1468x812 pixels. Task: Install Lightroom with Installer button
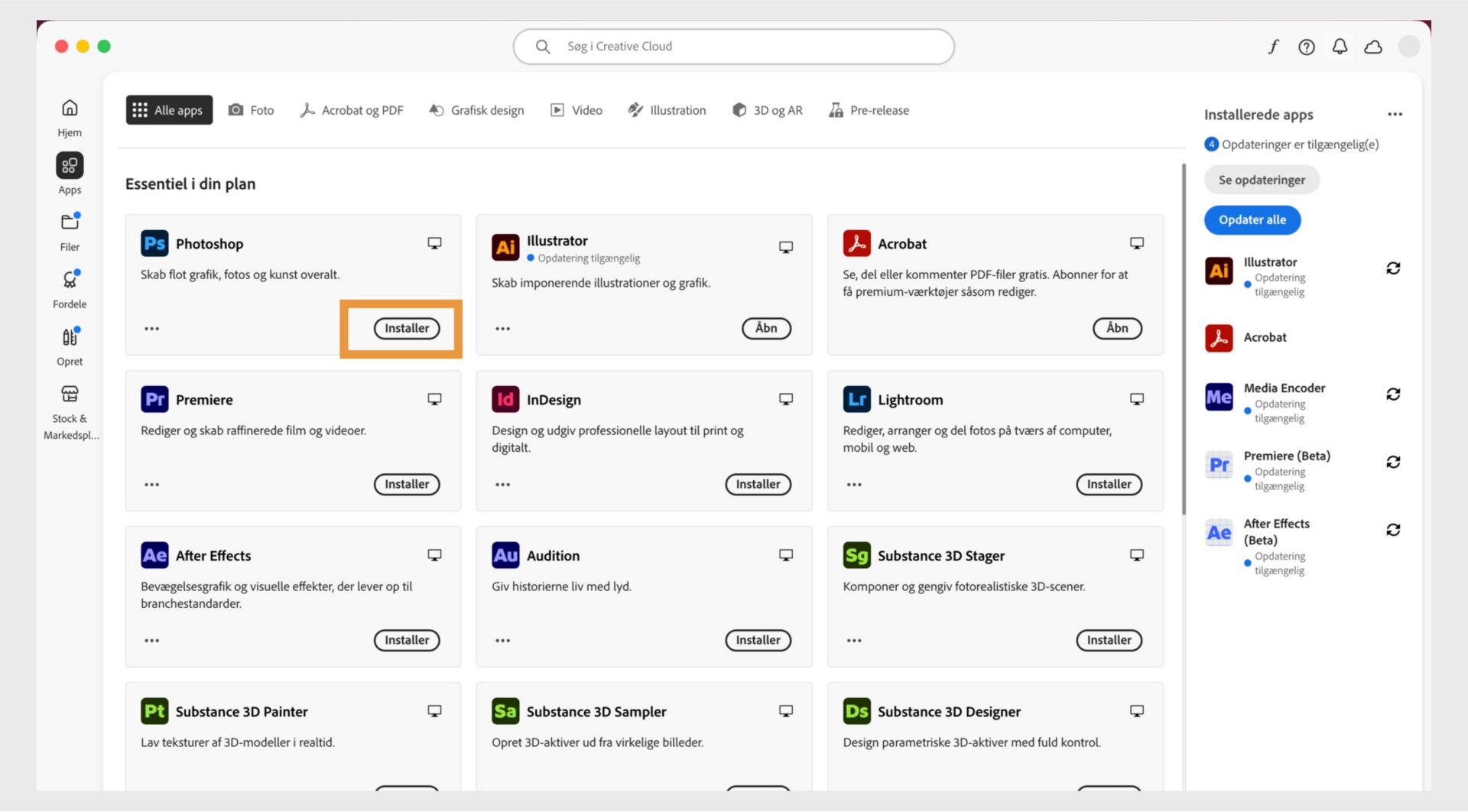coord(1109,484)
